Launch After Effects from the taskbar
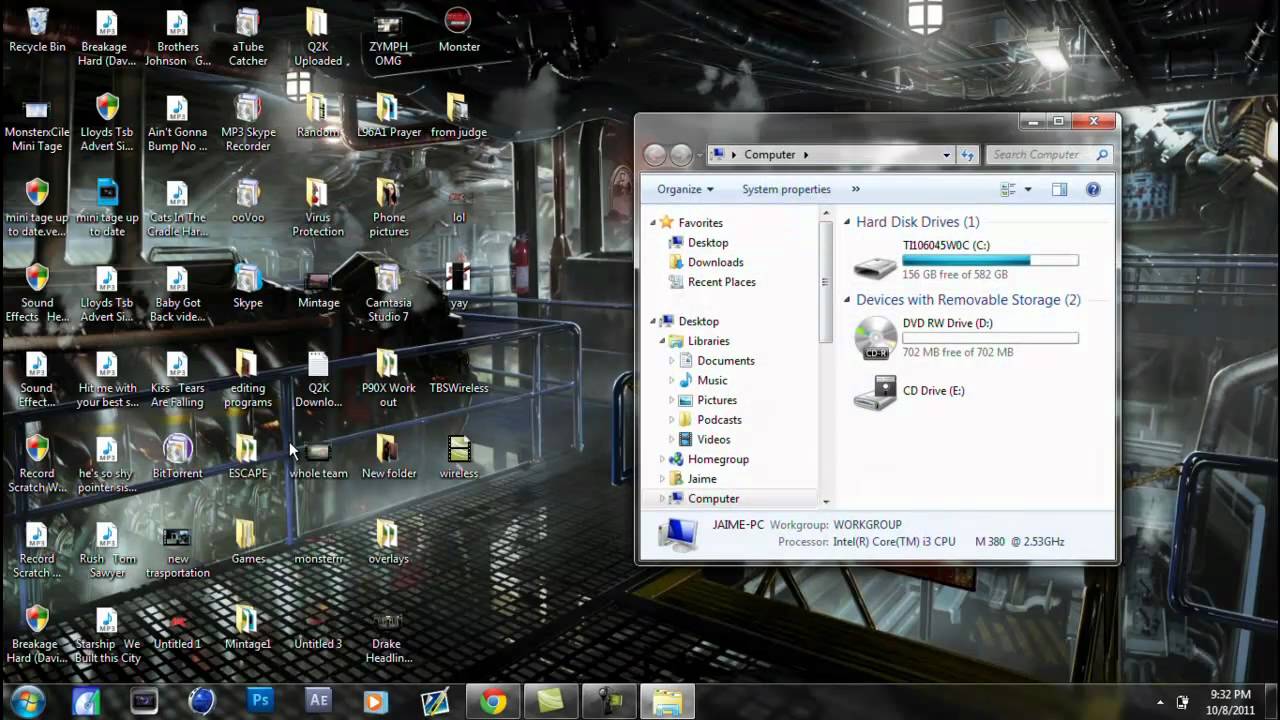Screen dimensions: 1280x720 pos(318,700)
